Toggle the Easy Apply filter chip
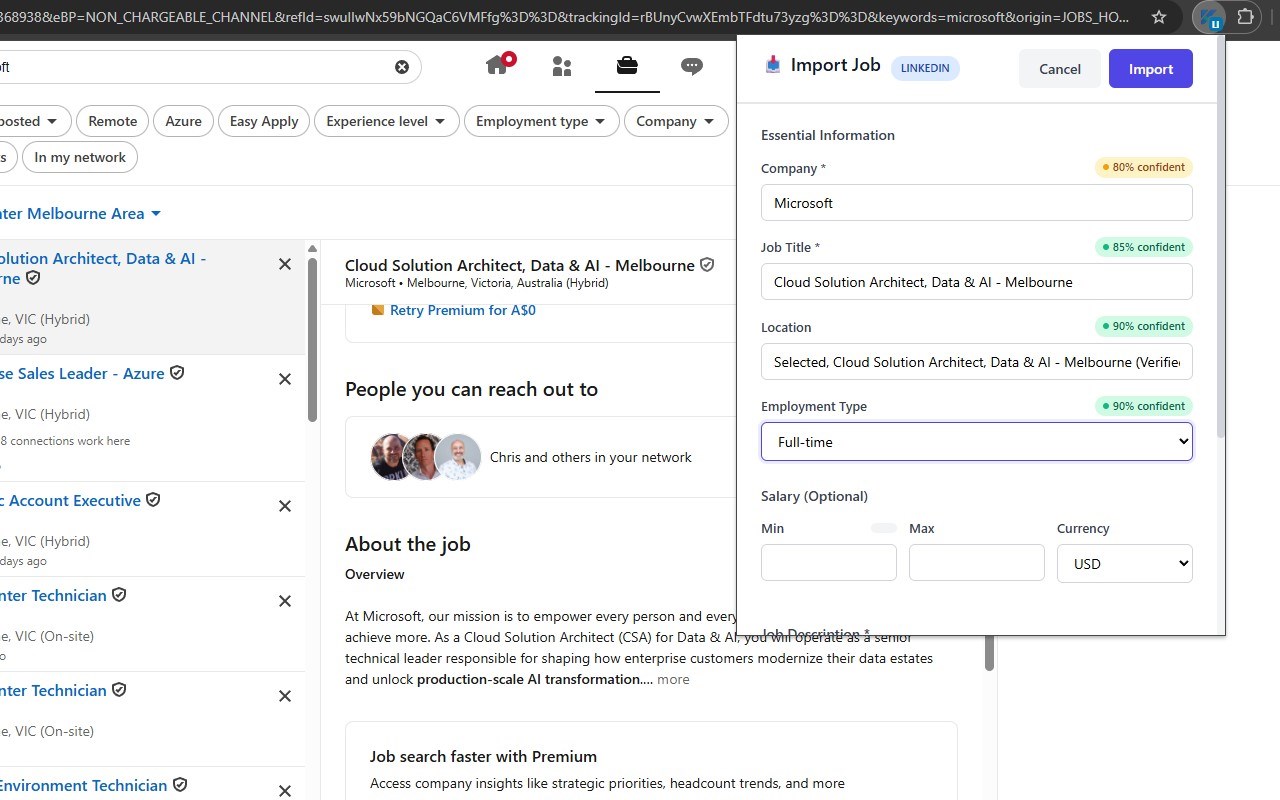This screenshot has width=1280, height=800. (x=264, y=121)
